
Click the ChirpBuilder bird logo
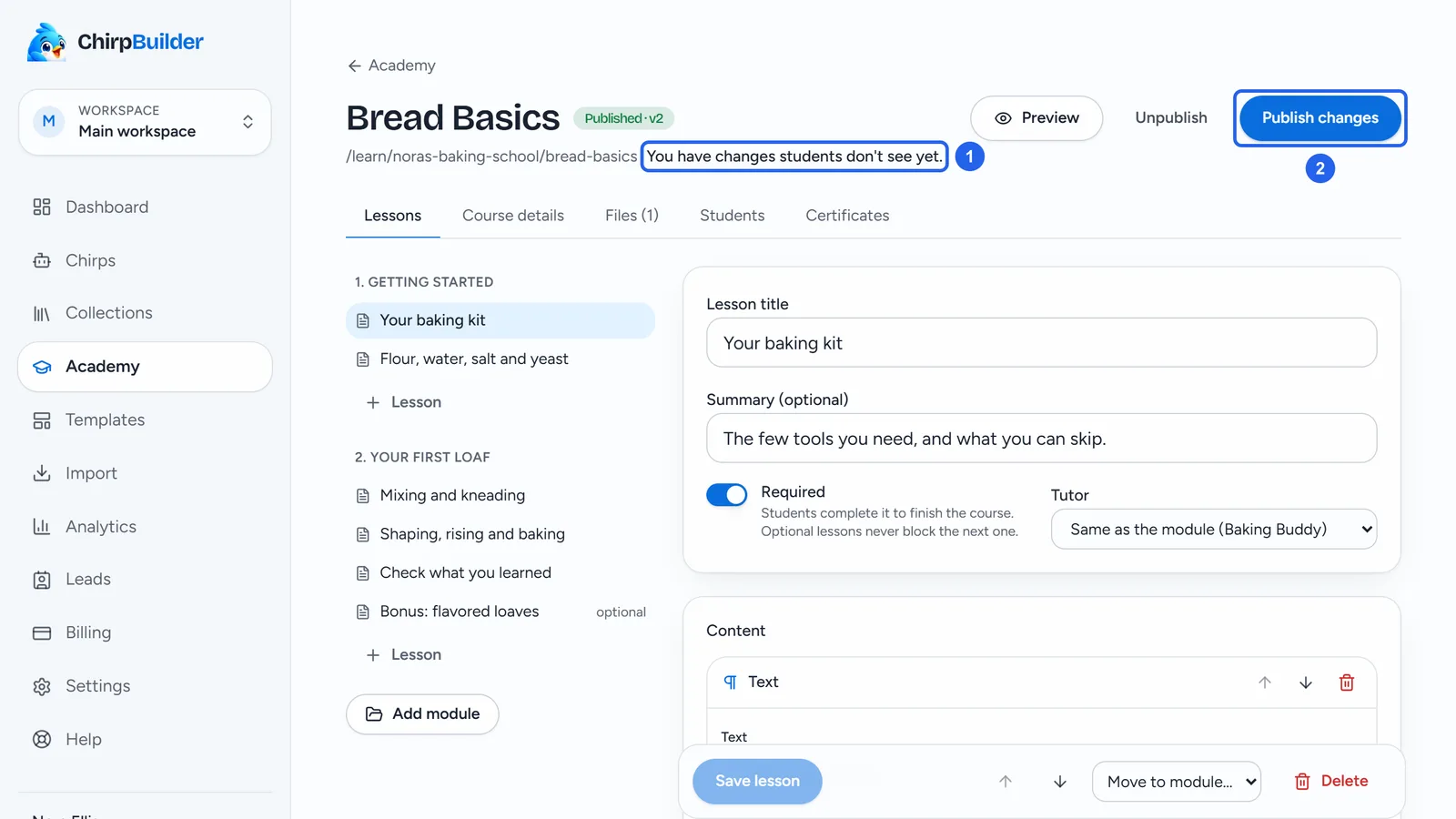coord(46,42)
